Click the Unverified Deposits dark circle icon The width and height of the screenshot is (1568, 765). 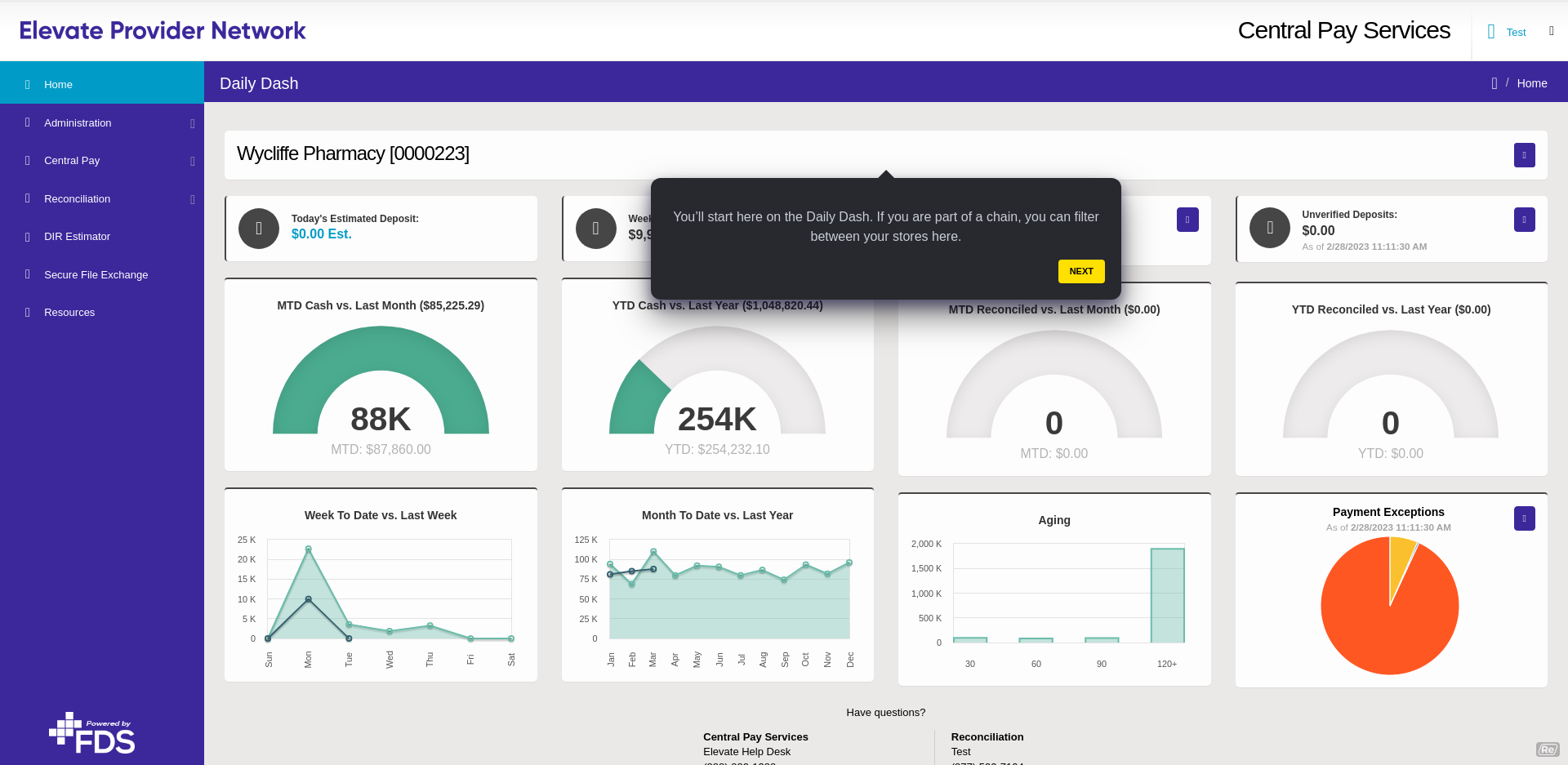1271,229
